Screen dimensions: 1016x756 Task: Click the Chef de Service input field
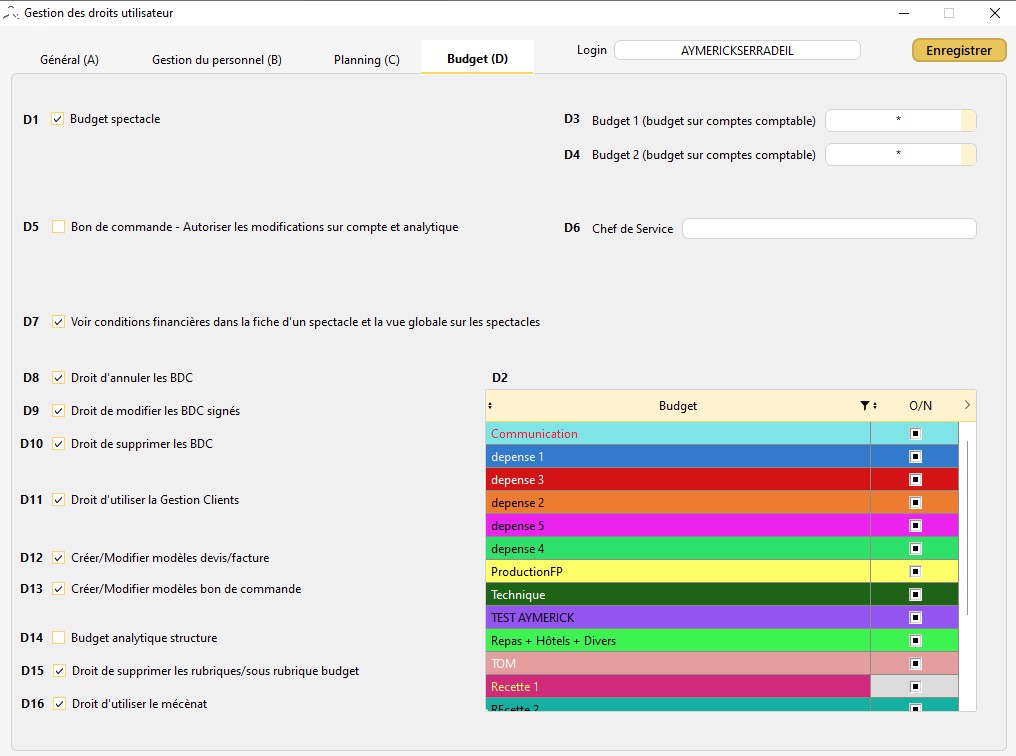[828, 229]
